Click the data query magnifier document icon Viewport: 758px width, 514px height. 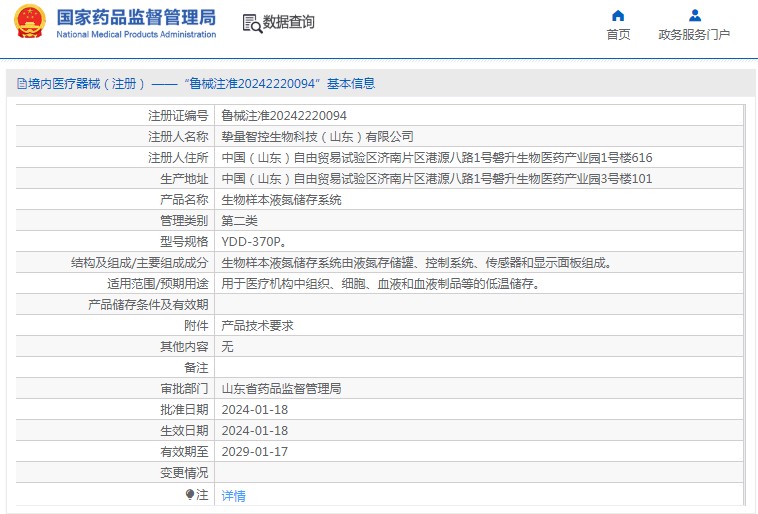click(x=252, y=23)
